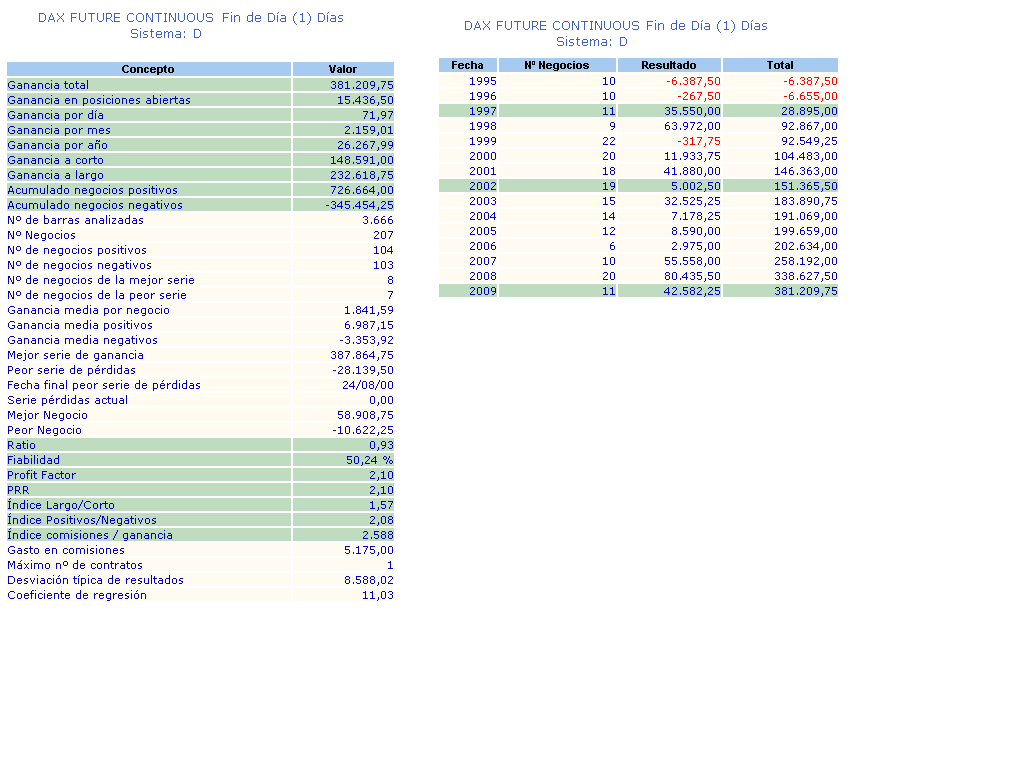The image size is (1024, 768).
Task: Click the red result -317,75 for 1999
Action: [x=699, y=141]
